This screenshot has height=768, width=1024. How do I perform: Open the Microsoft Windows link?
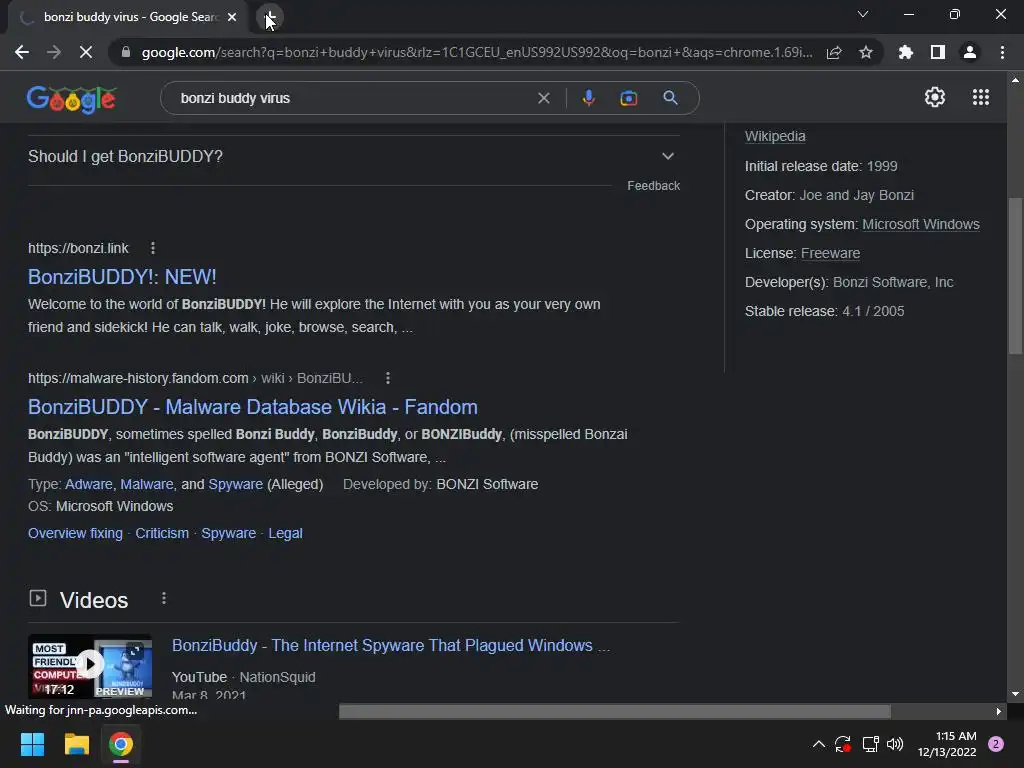click(x=921, y=224)
